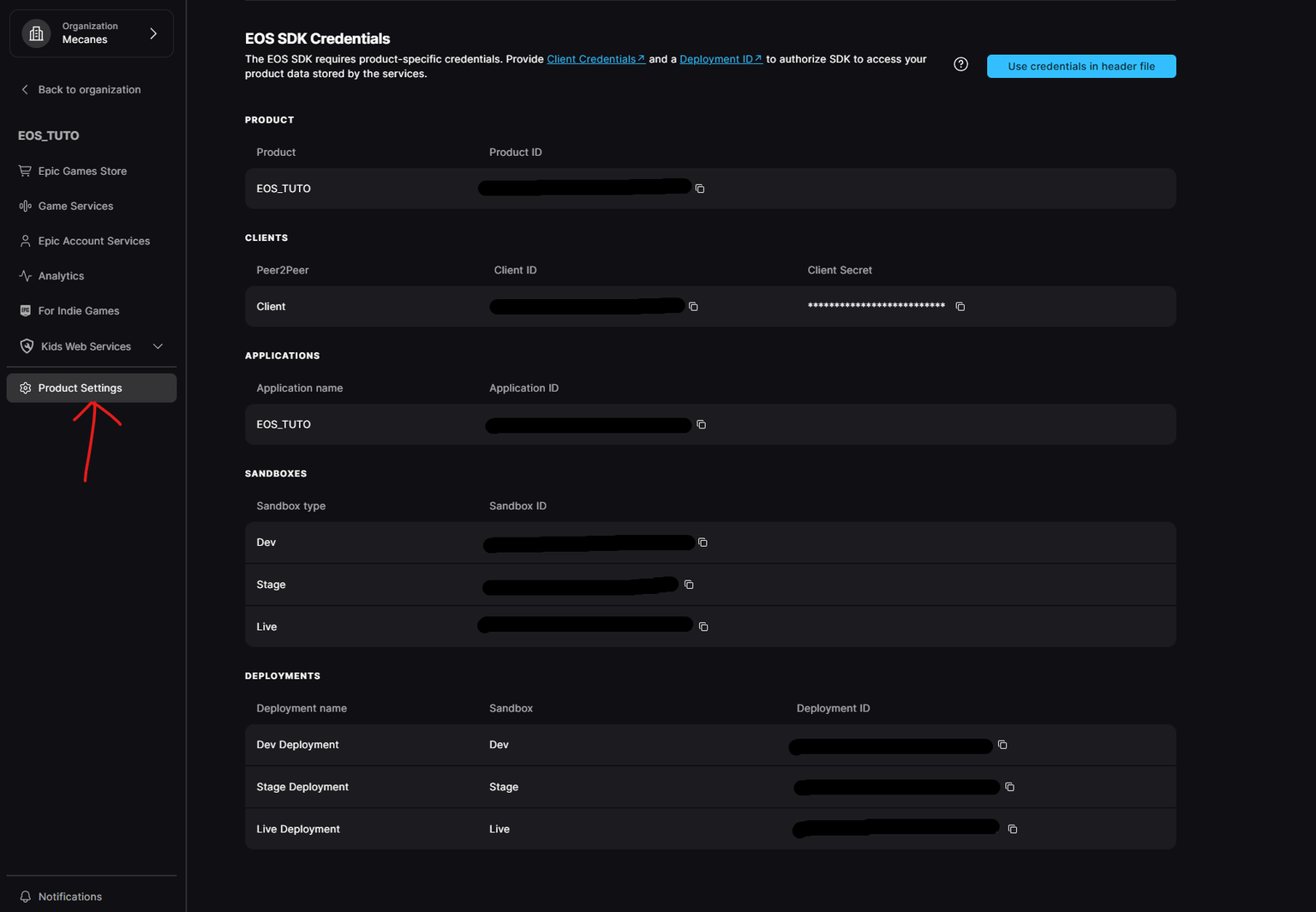Copy the Application ID
The image size is (1316, 912).
(x=701, y=425)
